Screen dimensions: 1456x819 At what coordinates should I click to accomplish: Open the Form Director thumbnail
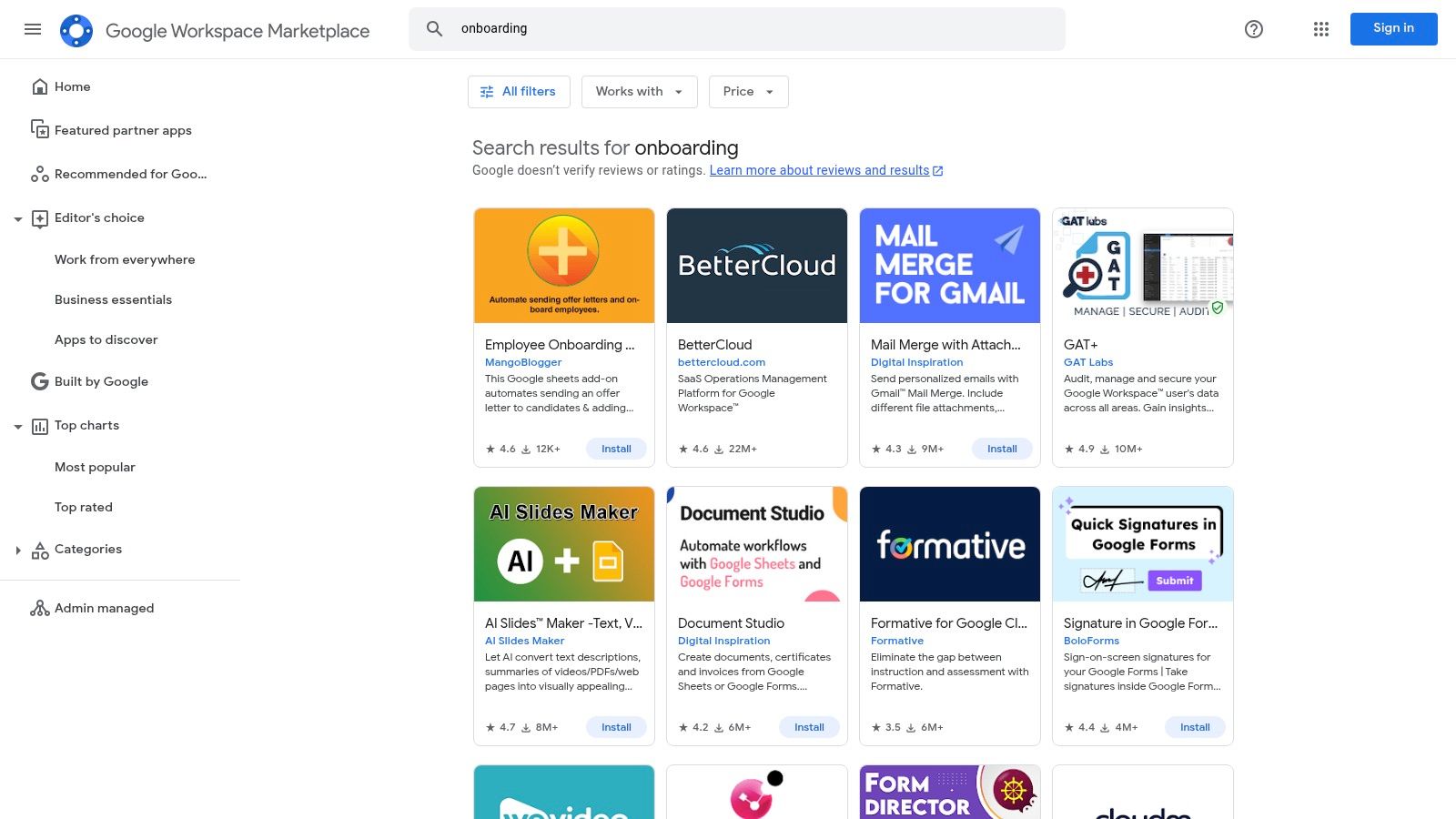[x=950, y=792]
